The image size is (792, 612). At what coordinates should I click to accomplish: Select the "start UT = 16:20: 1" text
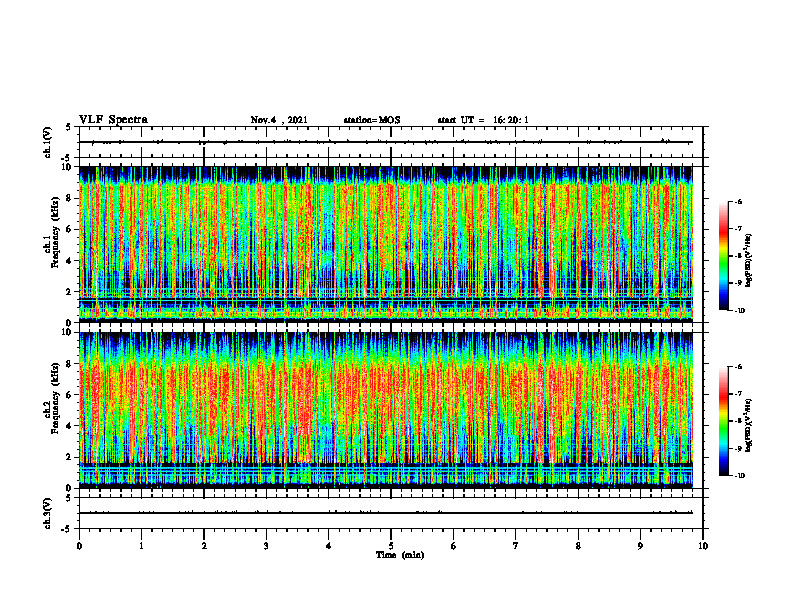(x=483, y=120)
